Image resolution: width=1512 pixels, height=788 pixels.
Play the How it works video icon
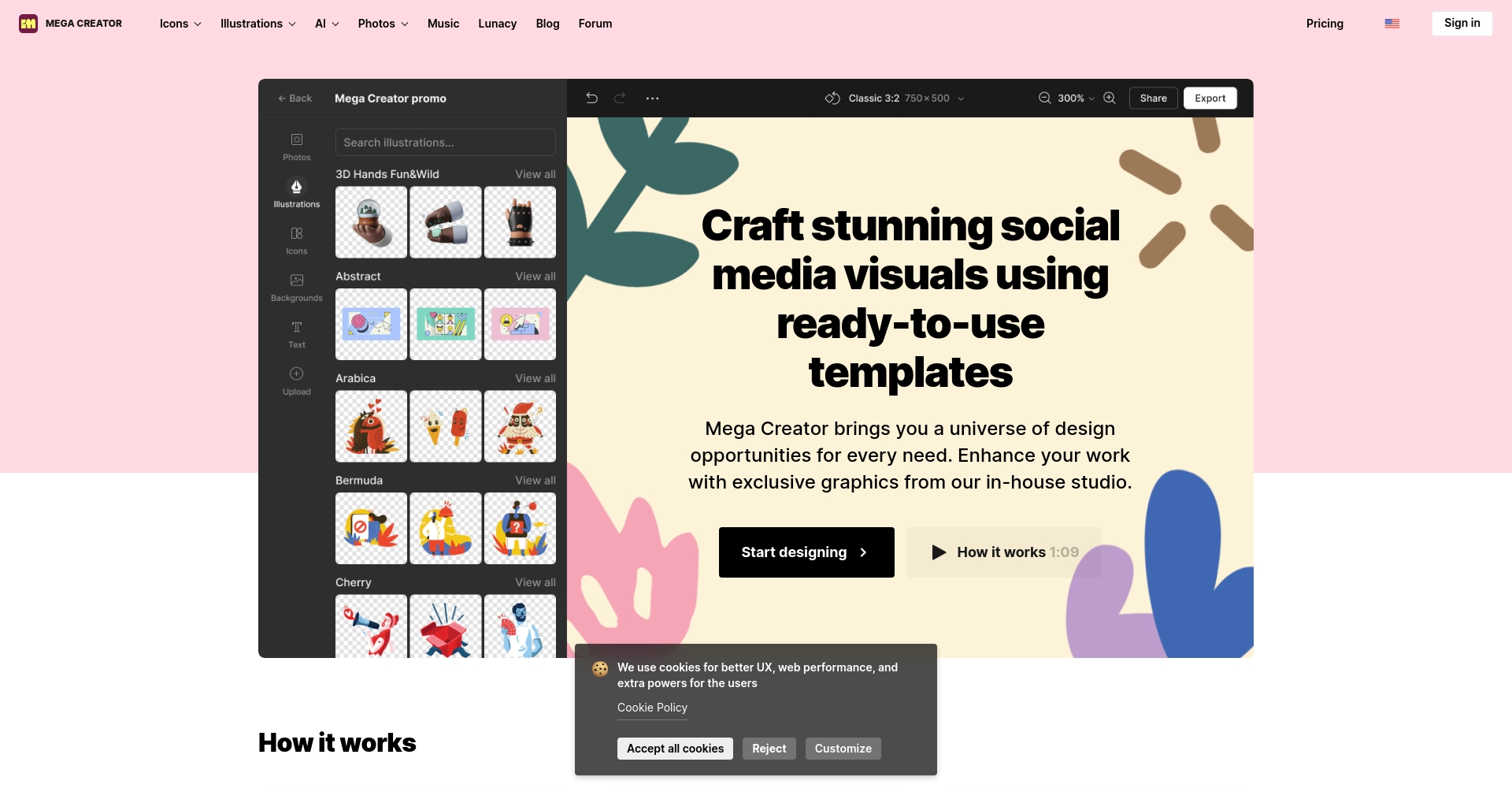coord(939,552)
